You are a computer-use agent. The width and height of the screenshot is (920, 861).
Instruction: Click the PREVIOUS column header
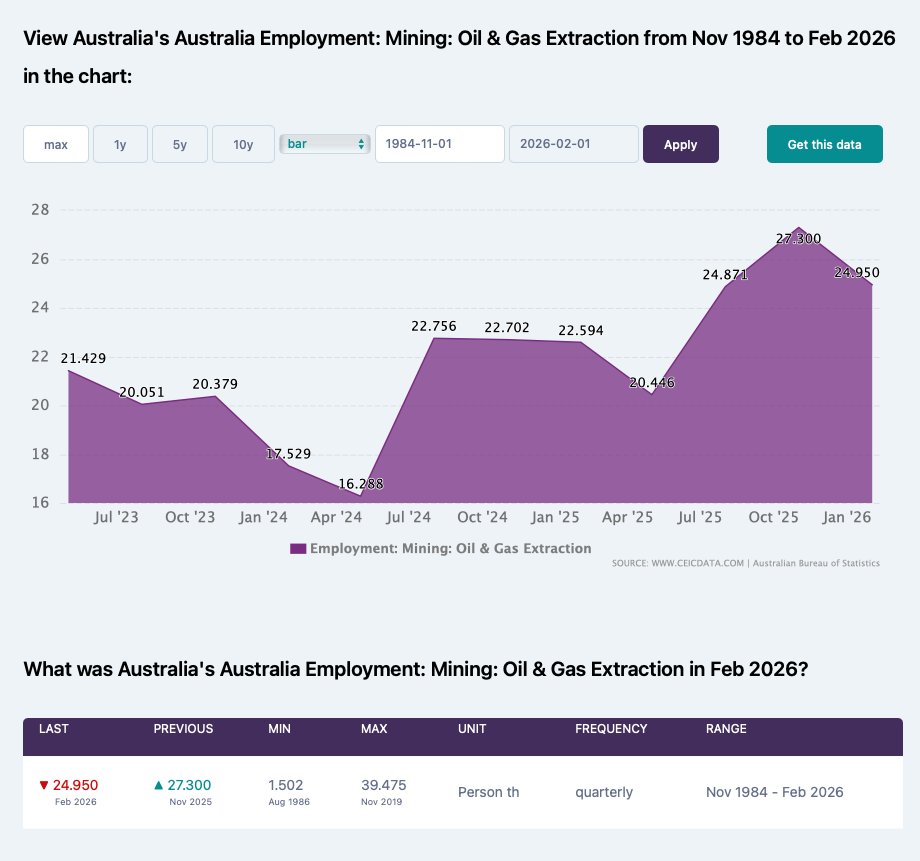click(x=183, y=728)
